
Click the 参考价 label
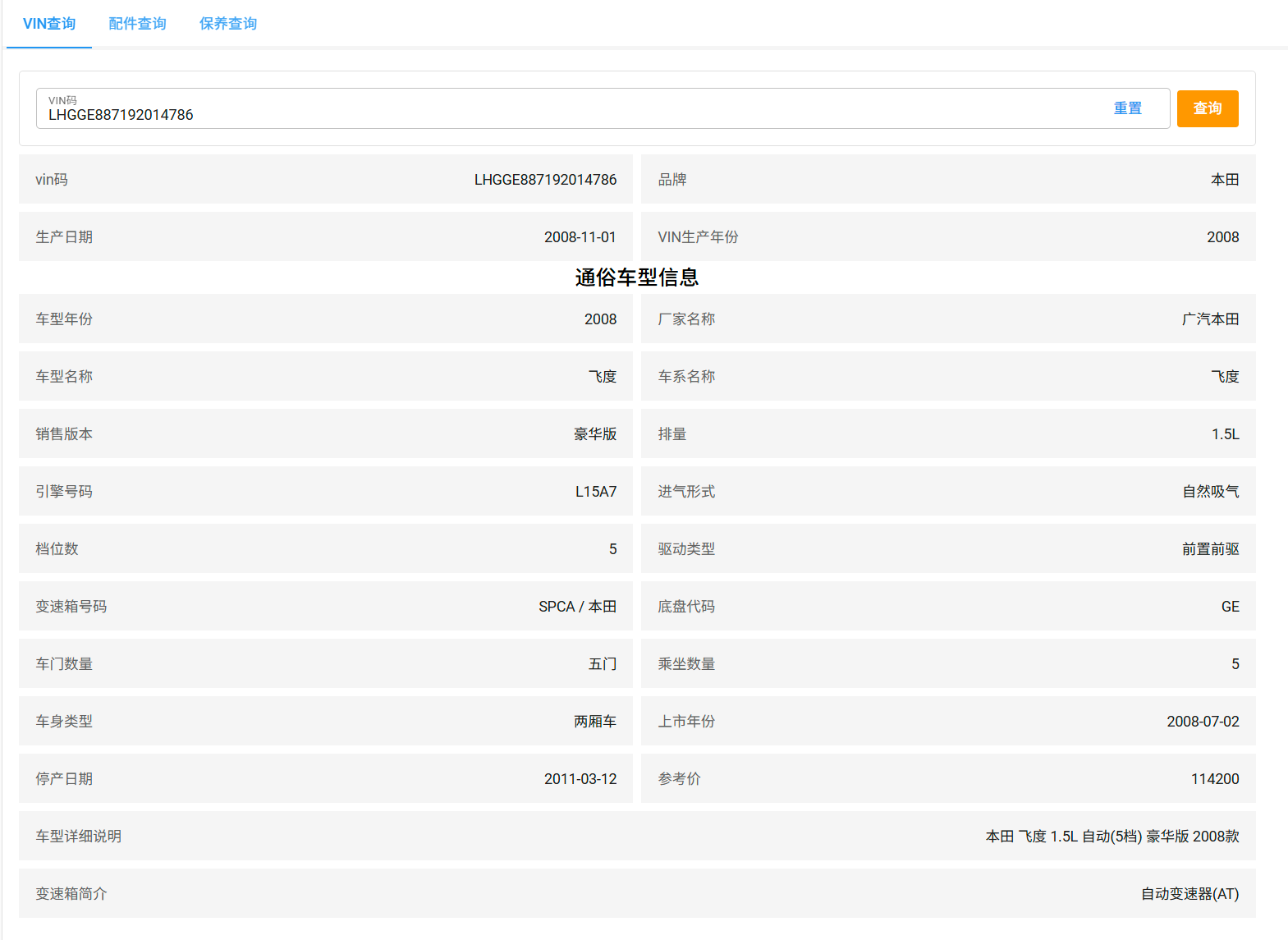pos(680,779)
